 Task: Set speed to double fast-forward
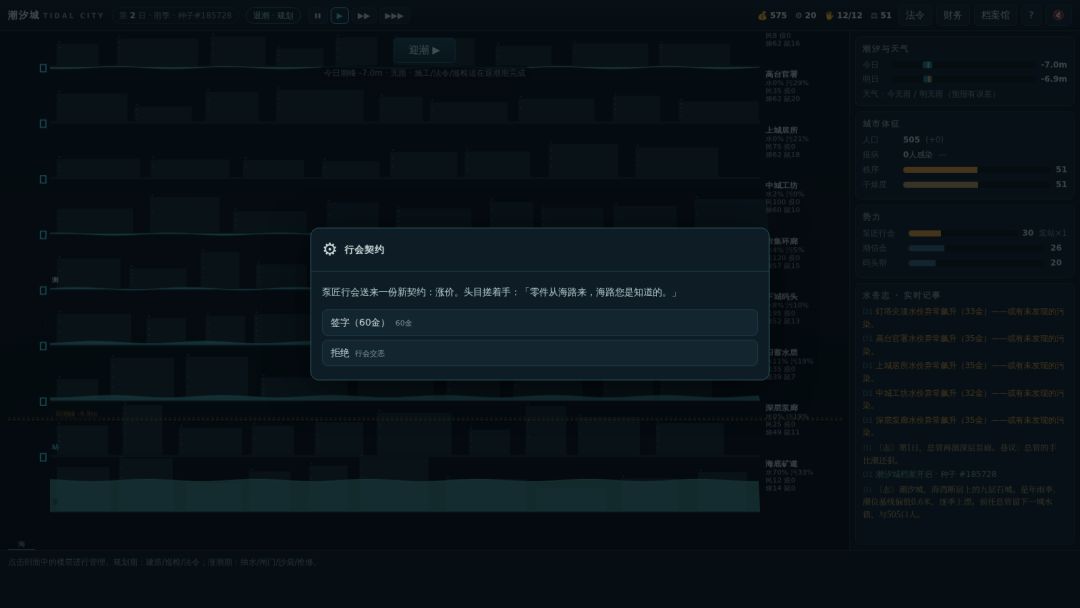(364, 16)
